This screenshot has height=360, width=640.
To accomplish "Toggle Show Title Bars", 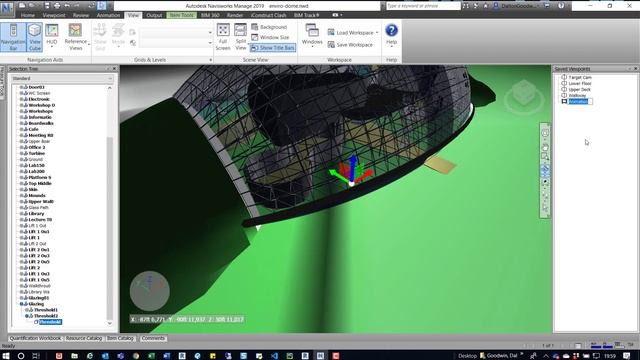I will coord(273,48).
